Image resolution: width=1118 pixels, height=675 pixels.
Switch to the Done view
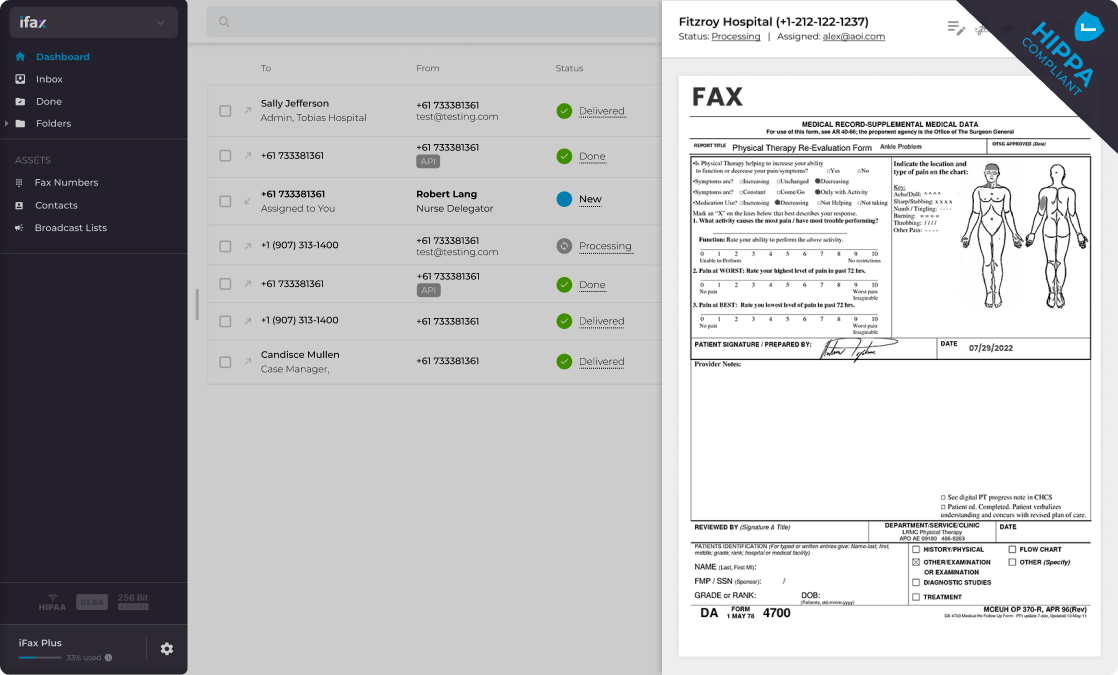pyautogui.click(x=47, y=101)
